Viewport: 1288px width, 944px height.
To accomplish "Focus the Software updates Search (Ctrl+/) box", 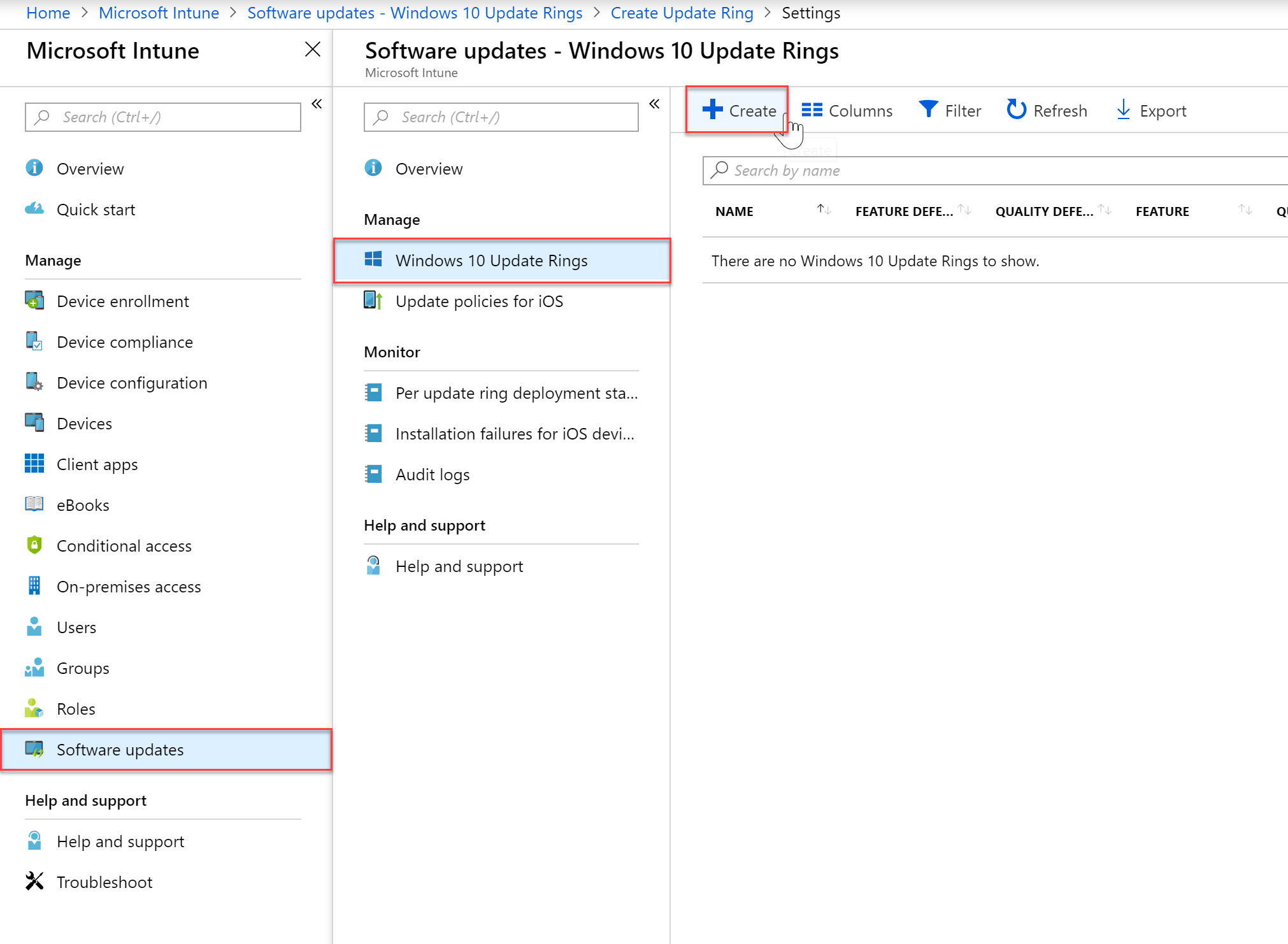I will 501,117.
